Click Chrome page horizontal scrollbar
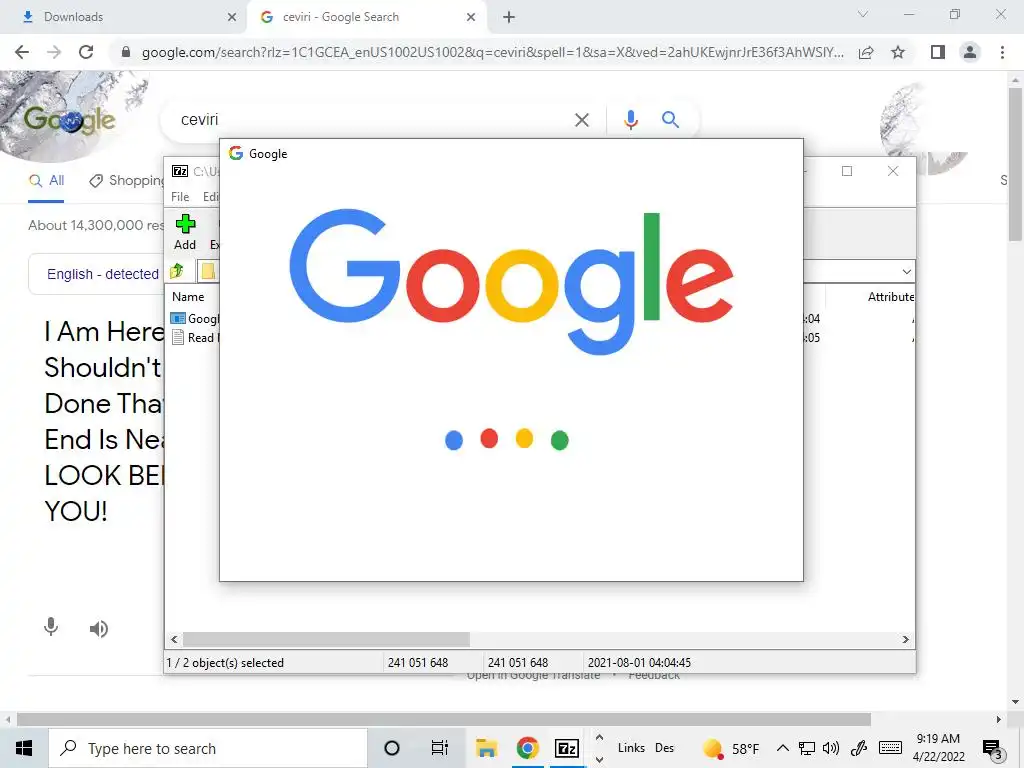 tap(444, 720)
